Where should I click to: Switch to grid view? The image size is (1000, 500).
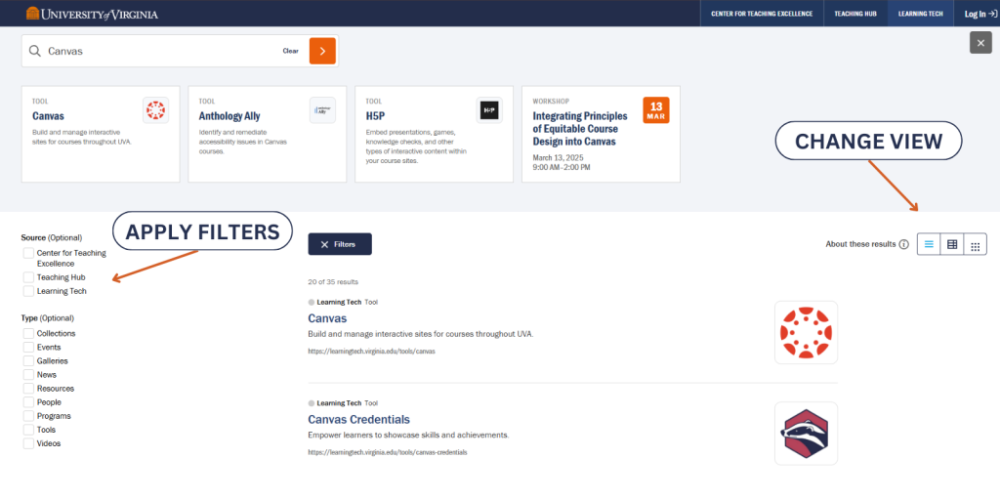point(975,244)
